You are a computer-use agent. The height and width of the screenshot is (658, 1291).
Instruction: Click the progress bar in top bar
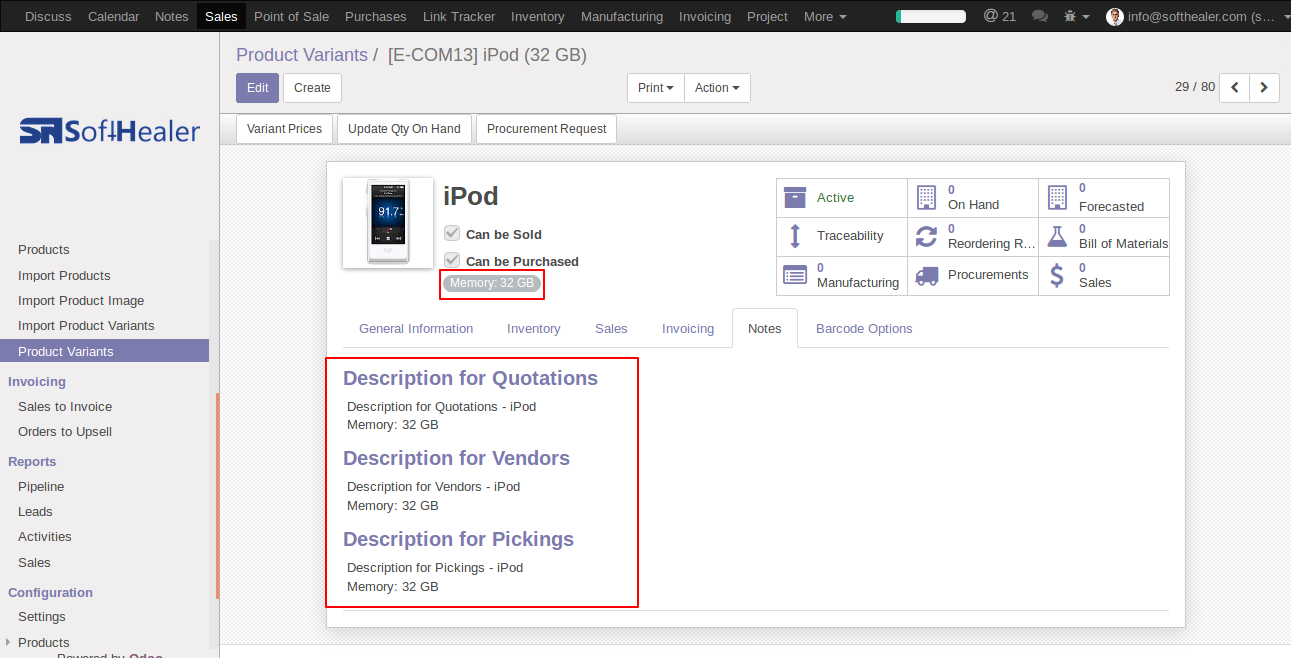click(x=931, y=16)
